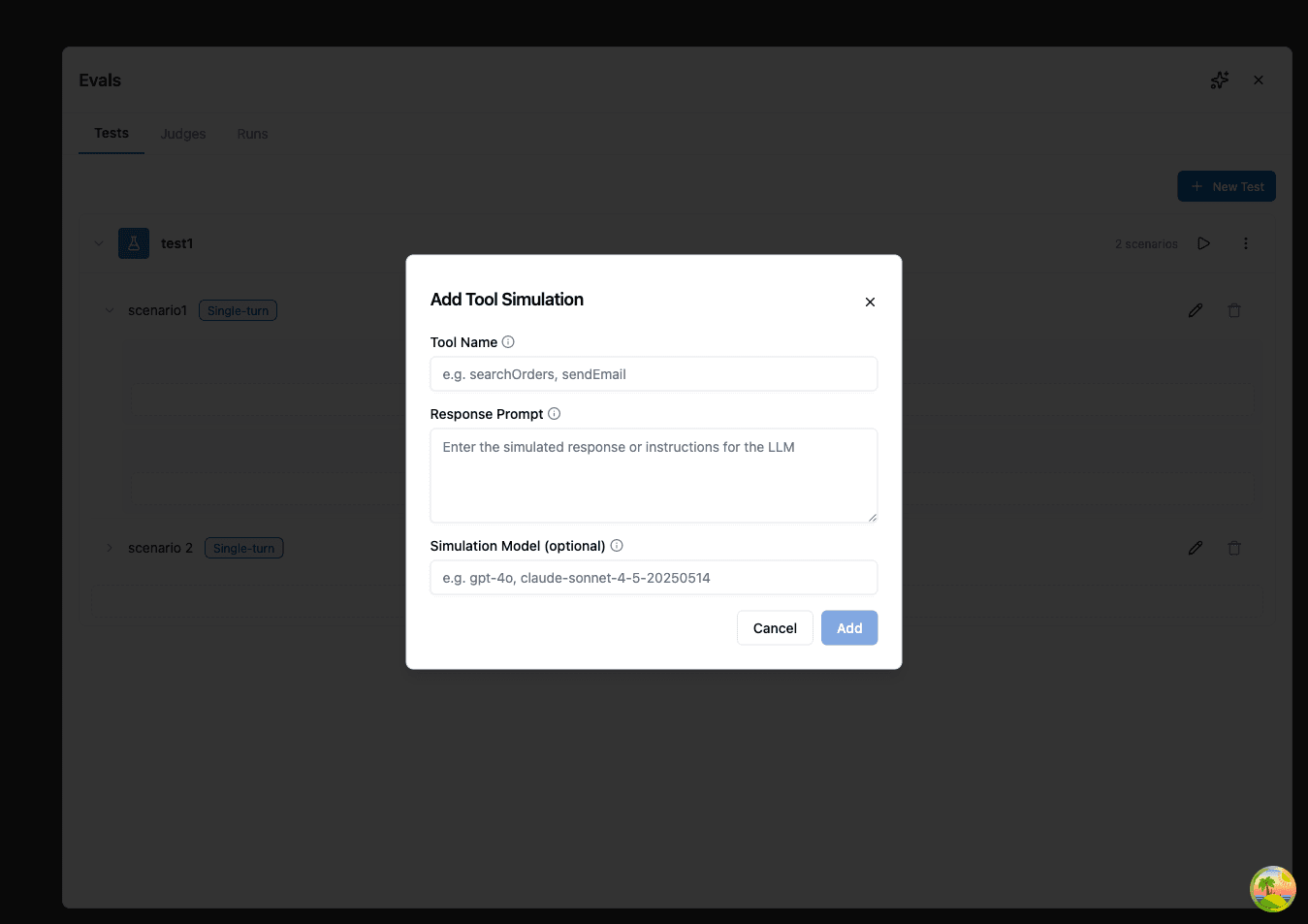1308x924 pixels.
Task: Switch to the Judges tab
Action: pyautogui.click(x=182, y=133)
